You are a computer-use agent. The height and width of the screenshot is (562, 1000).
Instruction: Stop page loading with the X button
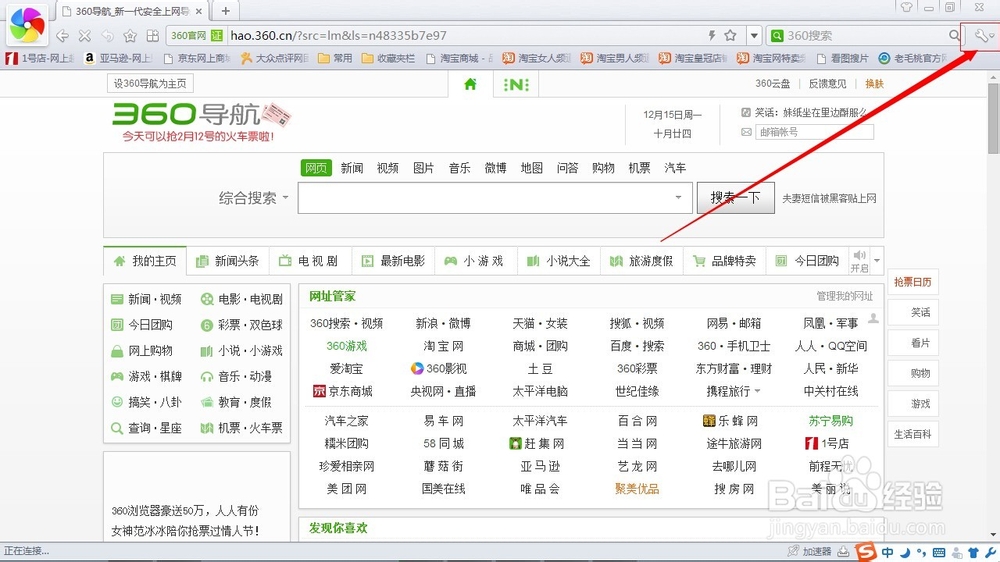(84, 36)
